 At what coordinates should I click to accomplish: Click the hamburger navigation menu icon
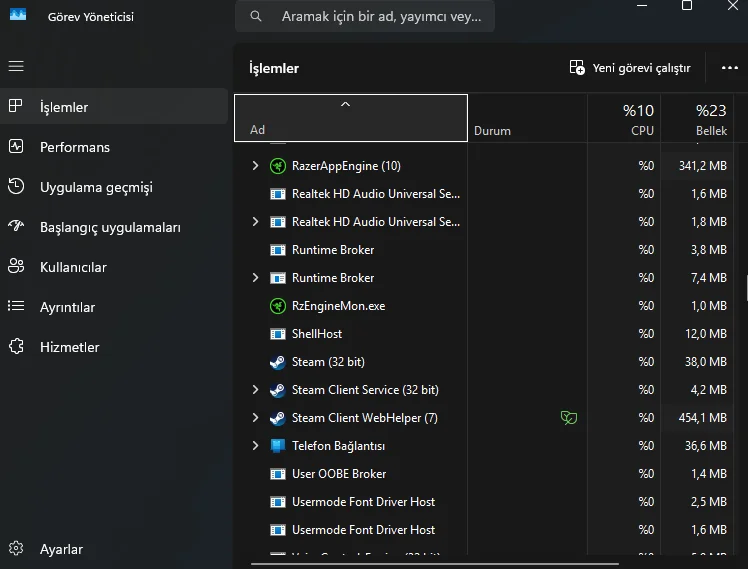tap(16, 66)
